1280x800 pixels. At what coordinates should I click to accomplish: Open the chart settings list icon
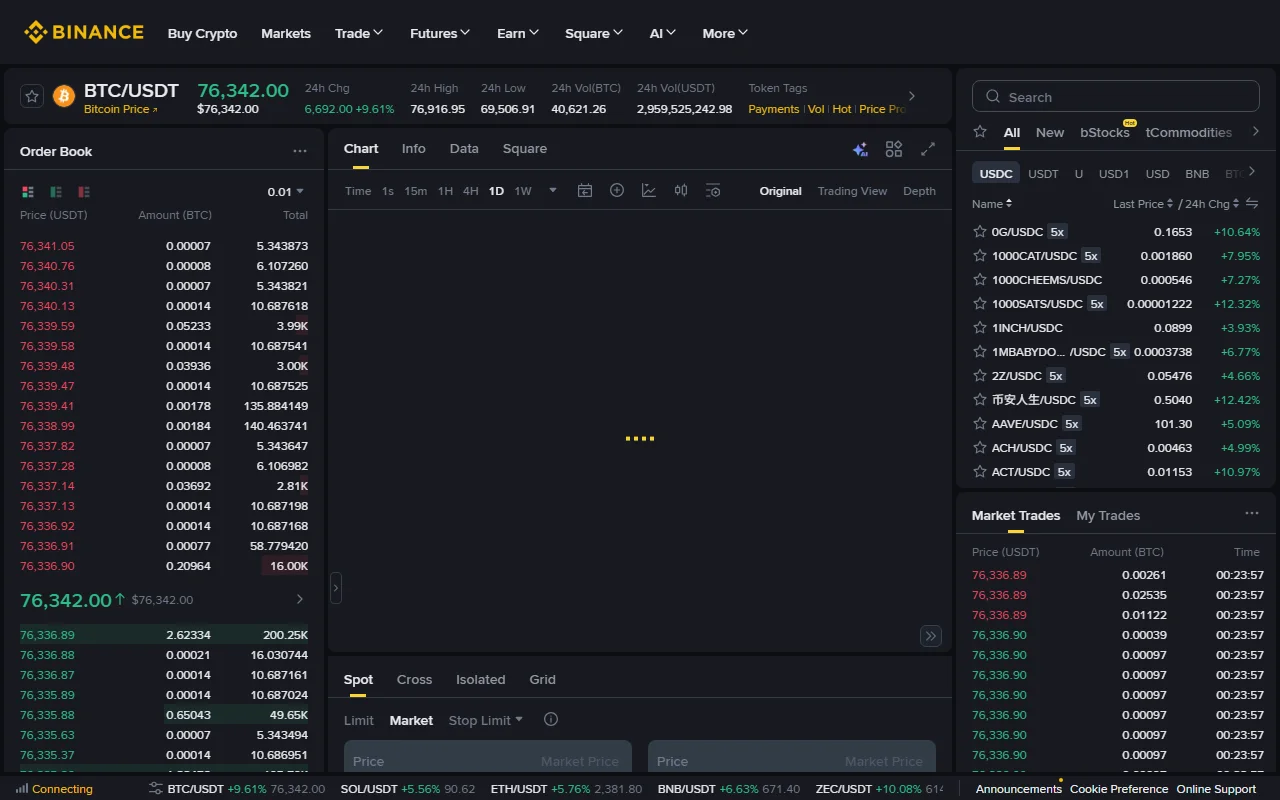point(713,190)
